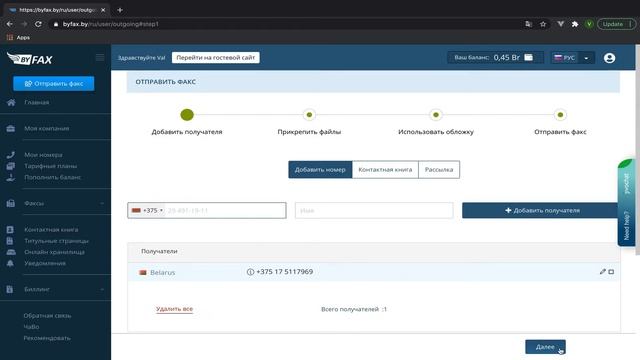Viewport: 640px width, 360px height.
Task: Click the bell icon beside Уведомления
Action: click(10, 263)
